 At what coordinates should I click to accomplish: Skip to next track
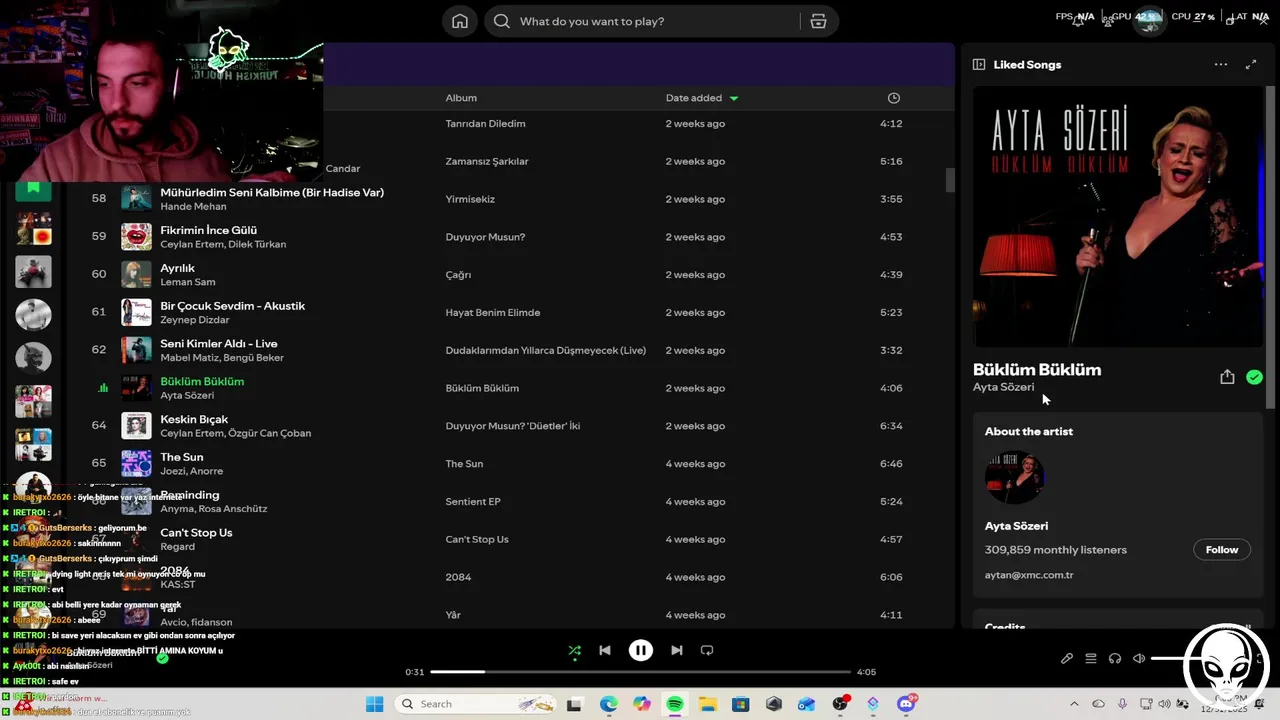(677, 650)
